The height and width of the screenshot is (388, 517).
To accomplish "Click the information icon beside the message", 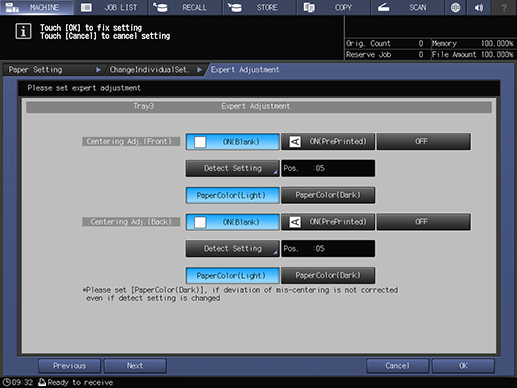I will 23,31.
